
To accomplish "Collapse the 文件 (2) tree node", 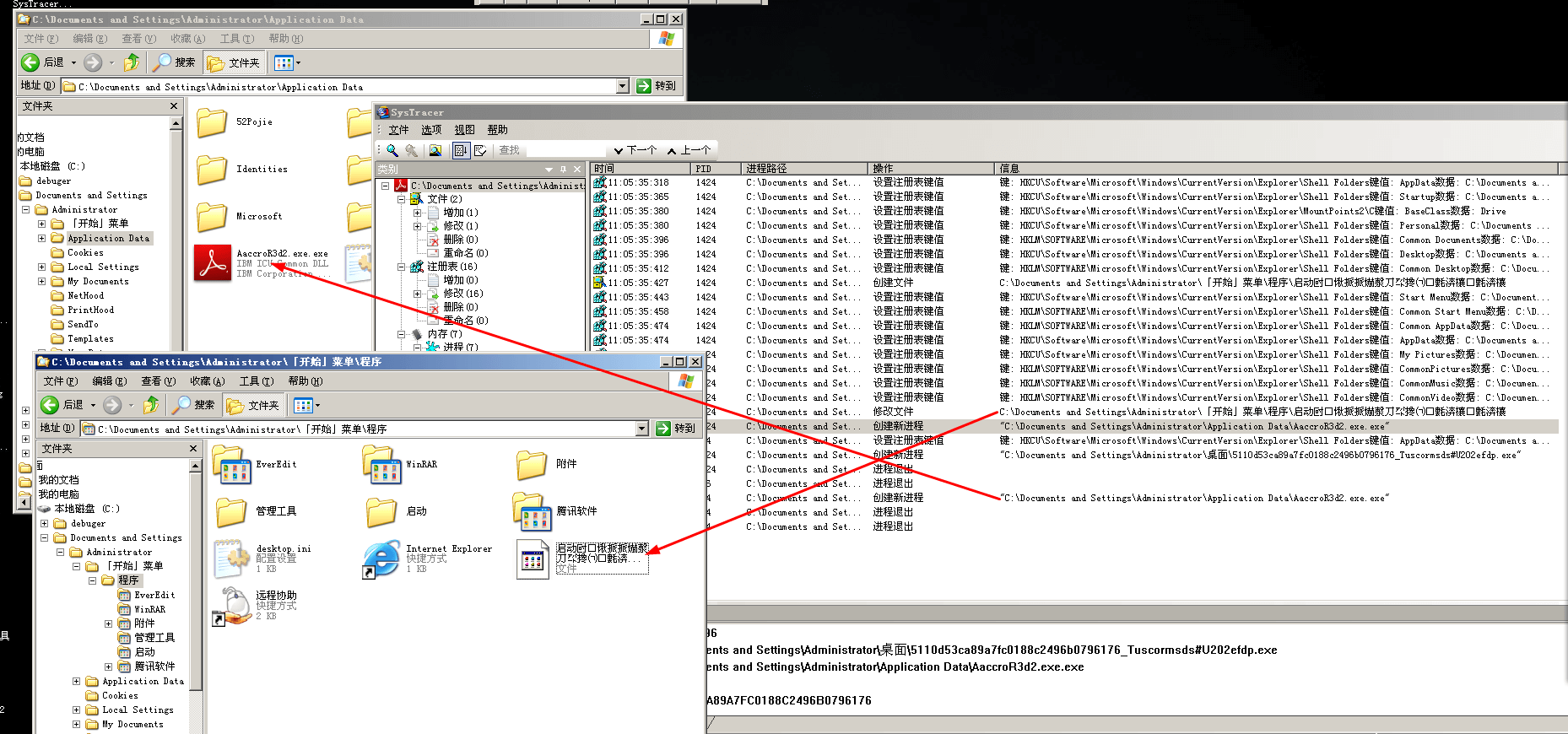I will 402,199.
